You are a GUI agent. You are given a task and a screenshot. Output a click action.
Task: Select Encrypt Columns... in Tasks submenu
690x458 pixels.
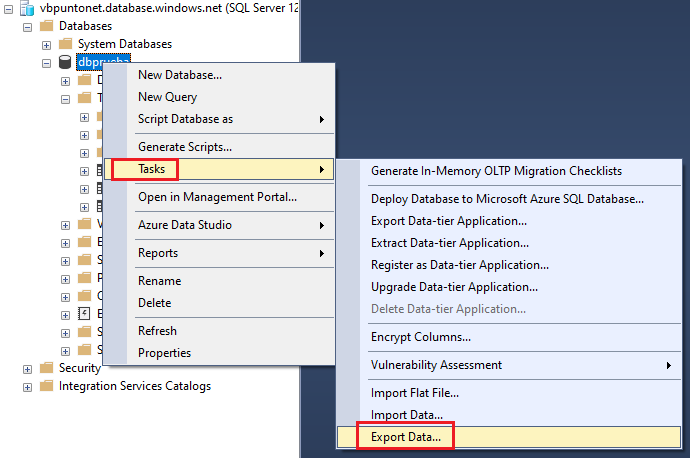coord(509,337)
